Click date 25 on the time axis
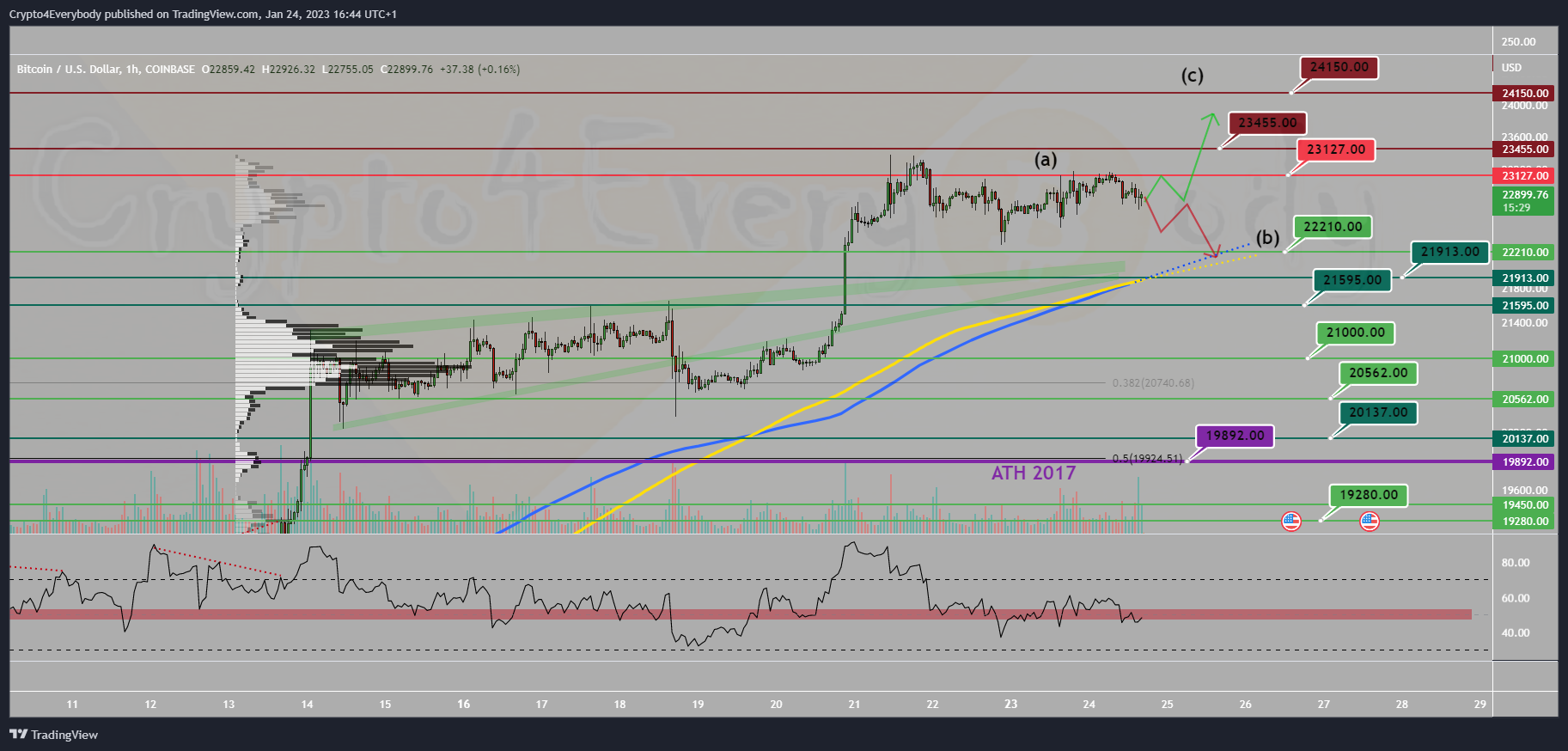Viewport: 1568px width, 751px height. [x=1167, y=705]
